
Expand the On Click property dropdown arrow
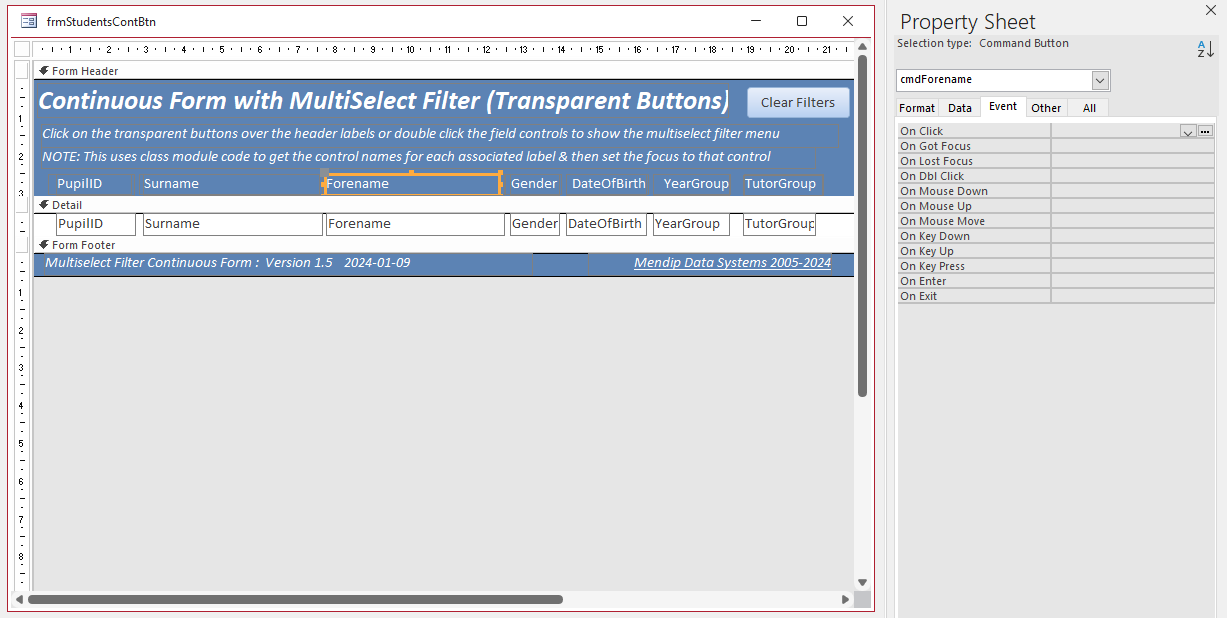click(x=1188, y=131)
